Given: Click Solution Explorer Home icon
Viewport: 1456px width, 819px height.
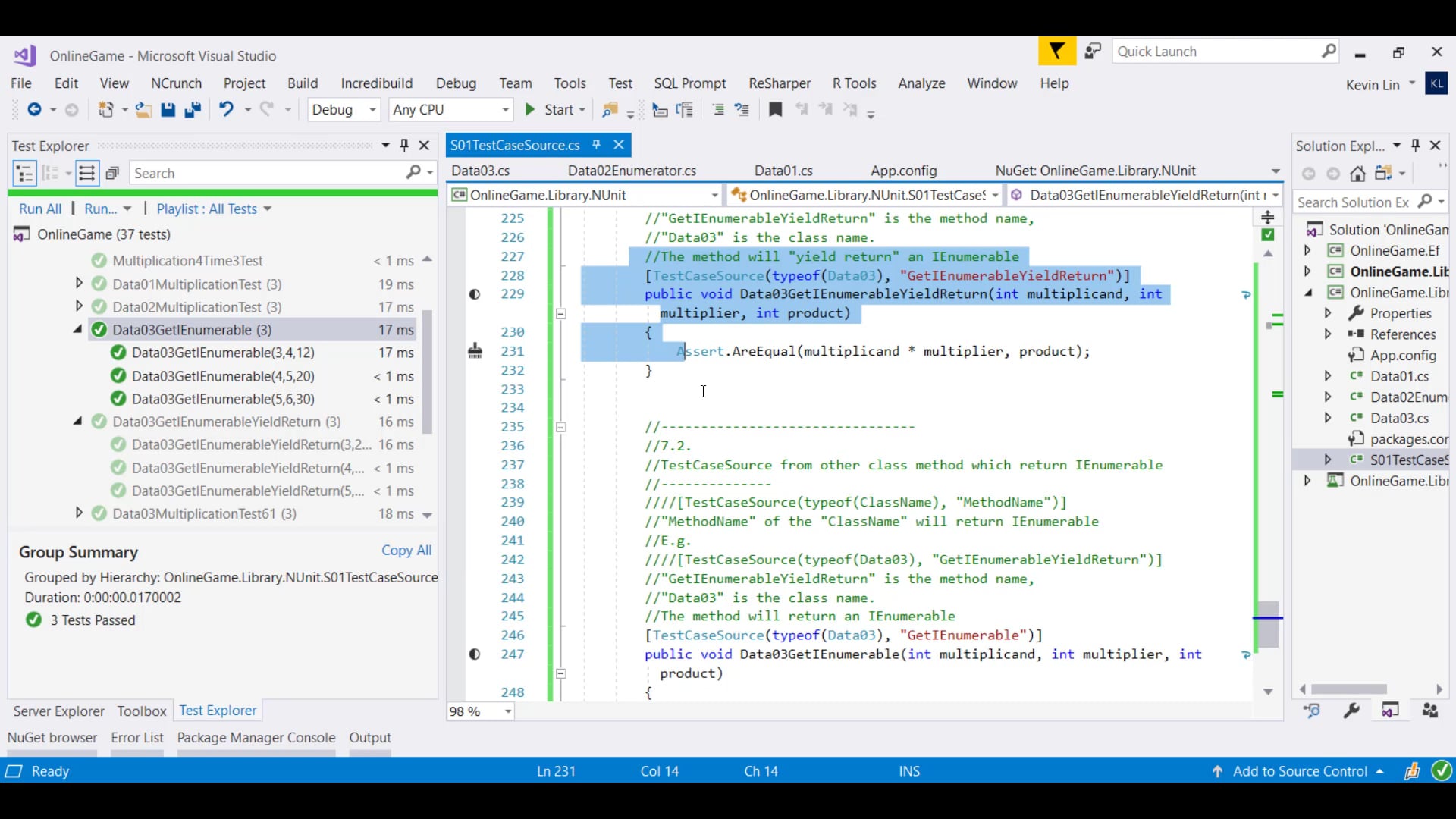Looking at the screenshot, I should click(x=1357, y=174).
